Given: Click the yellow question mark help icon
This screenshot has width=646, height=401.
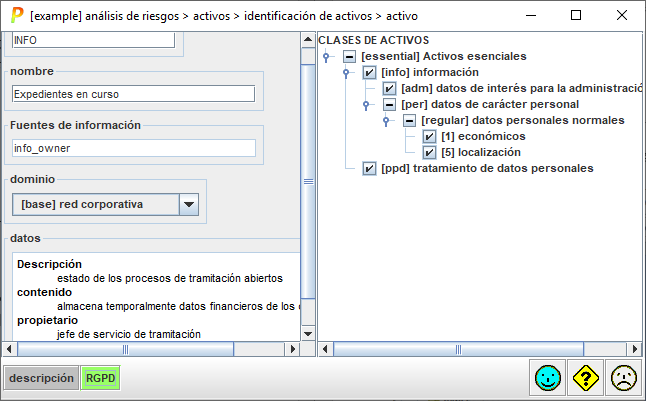Looking at the screenshot, I should coord(585,378).
